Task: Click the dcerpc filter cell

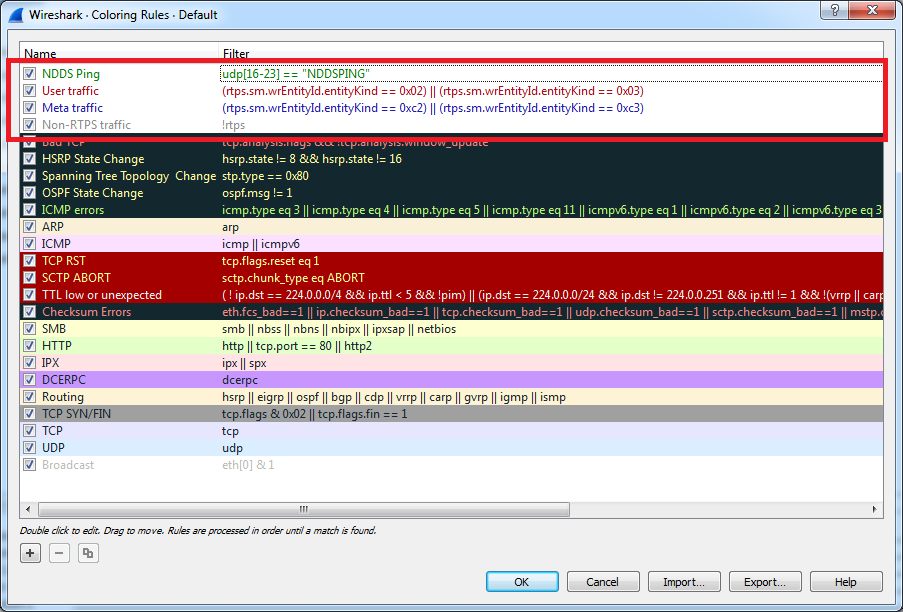Action: point(240,380)
